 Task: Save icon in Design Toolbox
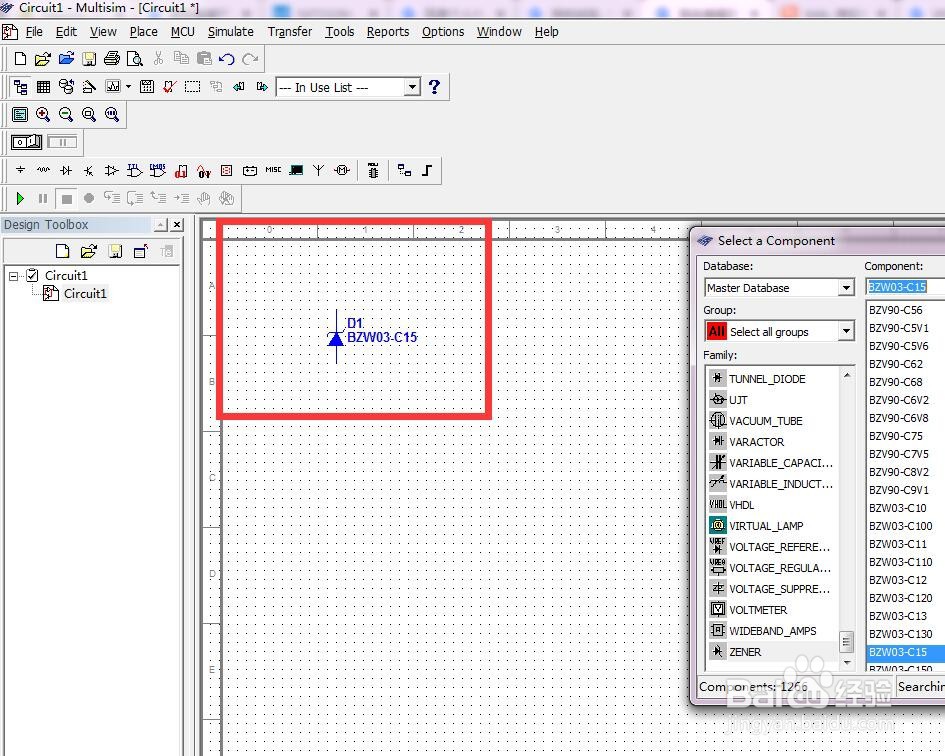[115, 251]
